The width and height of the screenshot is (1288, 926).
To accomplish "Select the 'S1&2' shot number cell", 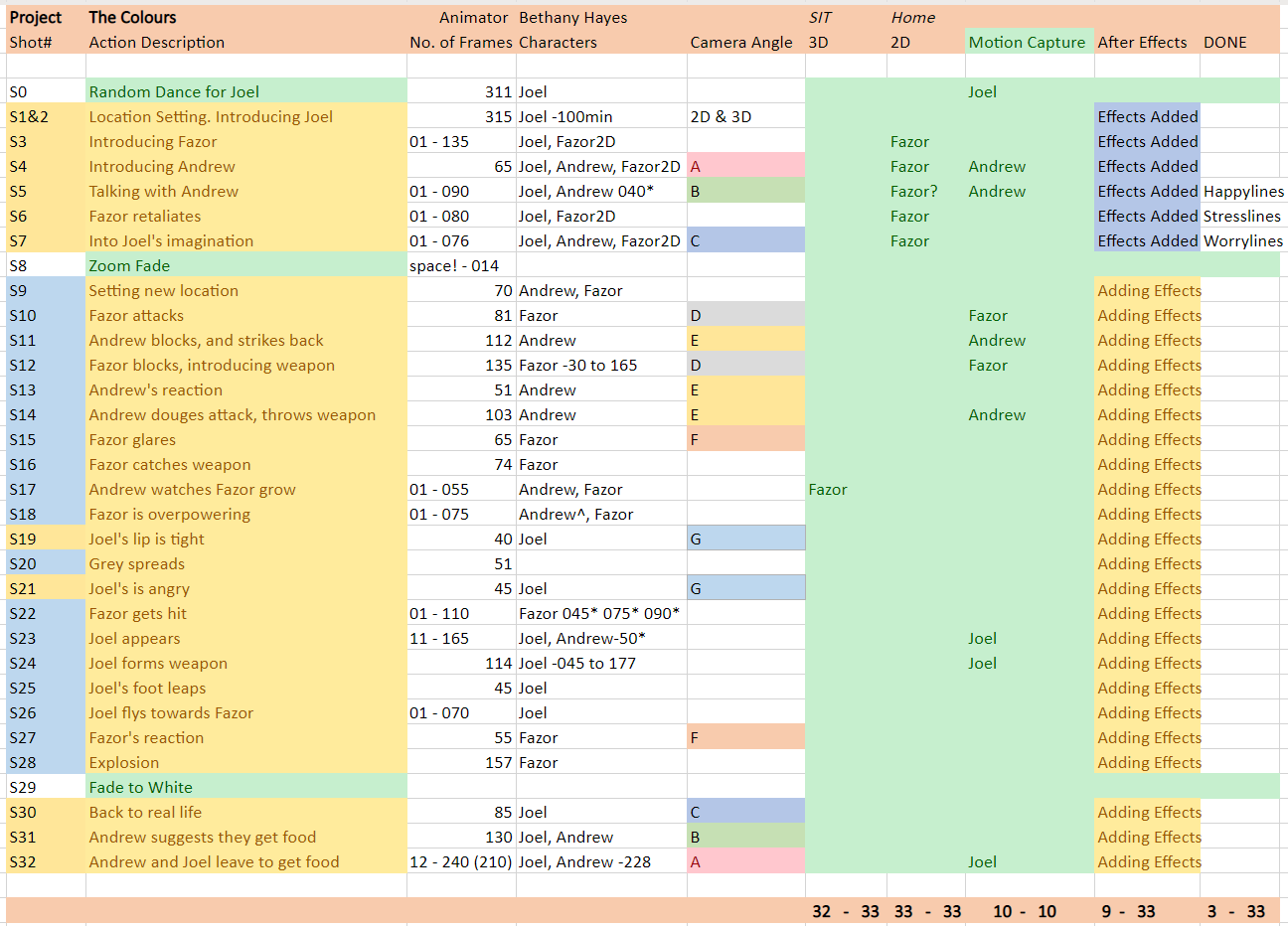I will [x=46, y=116].
